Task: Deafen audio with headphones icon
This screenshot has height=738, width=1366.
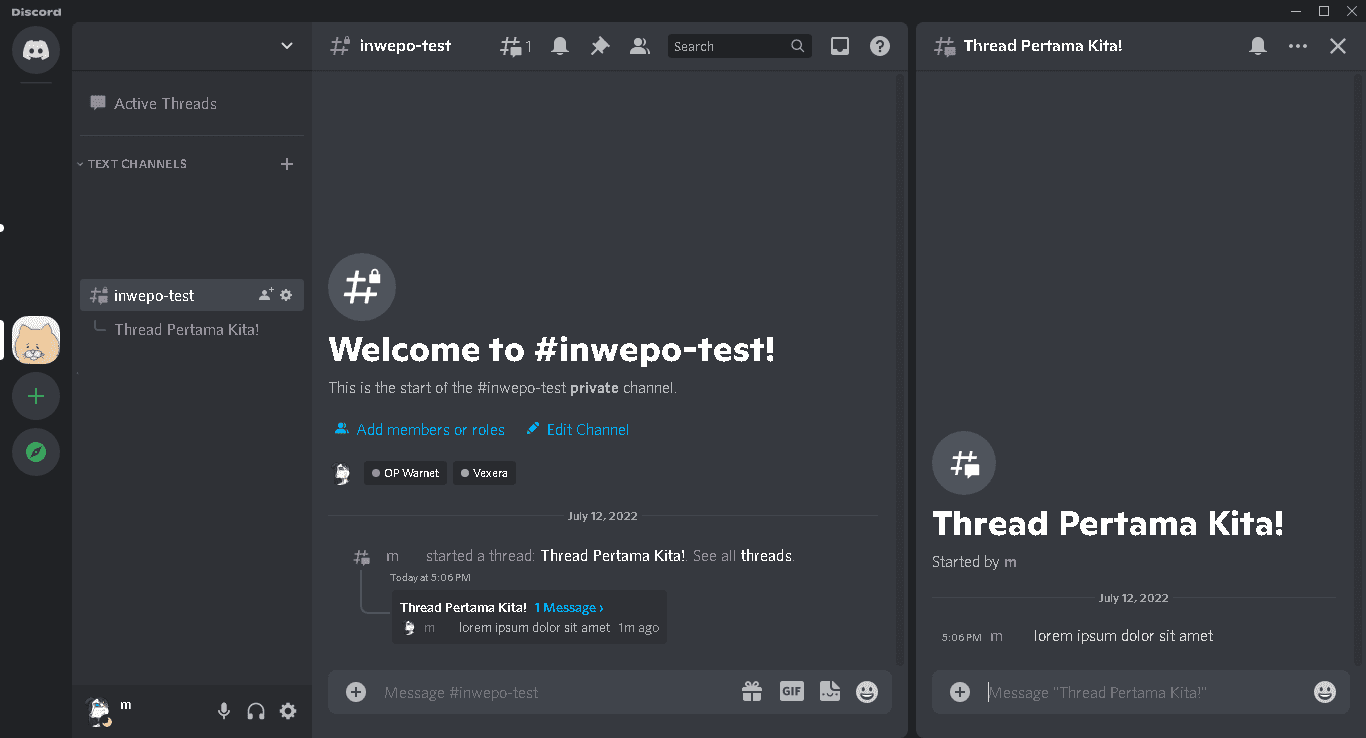Action: click(256, 711)
